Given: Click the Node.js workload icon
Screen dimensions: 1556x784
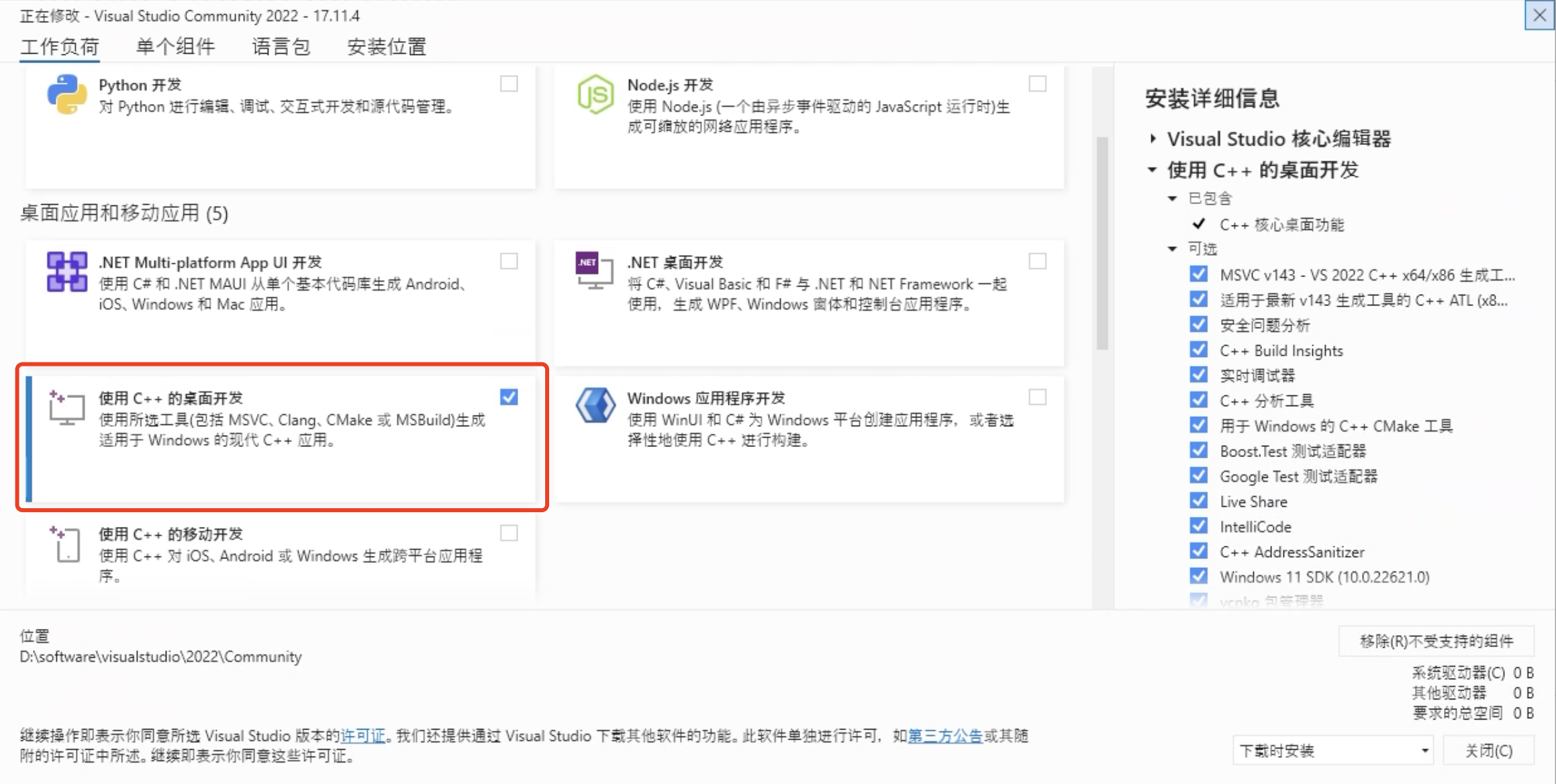Looking at the screenshot, I should (x=595, y=94).
